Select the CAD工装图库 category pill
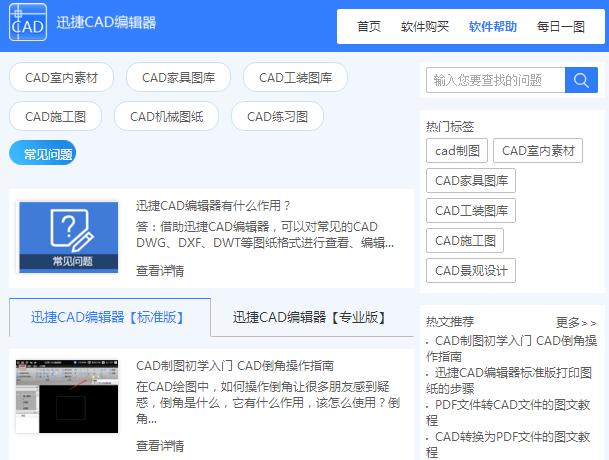The image size is (609, 460). click(295, 77)
